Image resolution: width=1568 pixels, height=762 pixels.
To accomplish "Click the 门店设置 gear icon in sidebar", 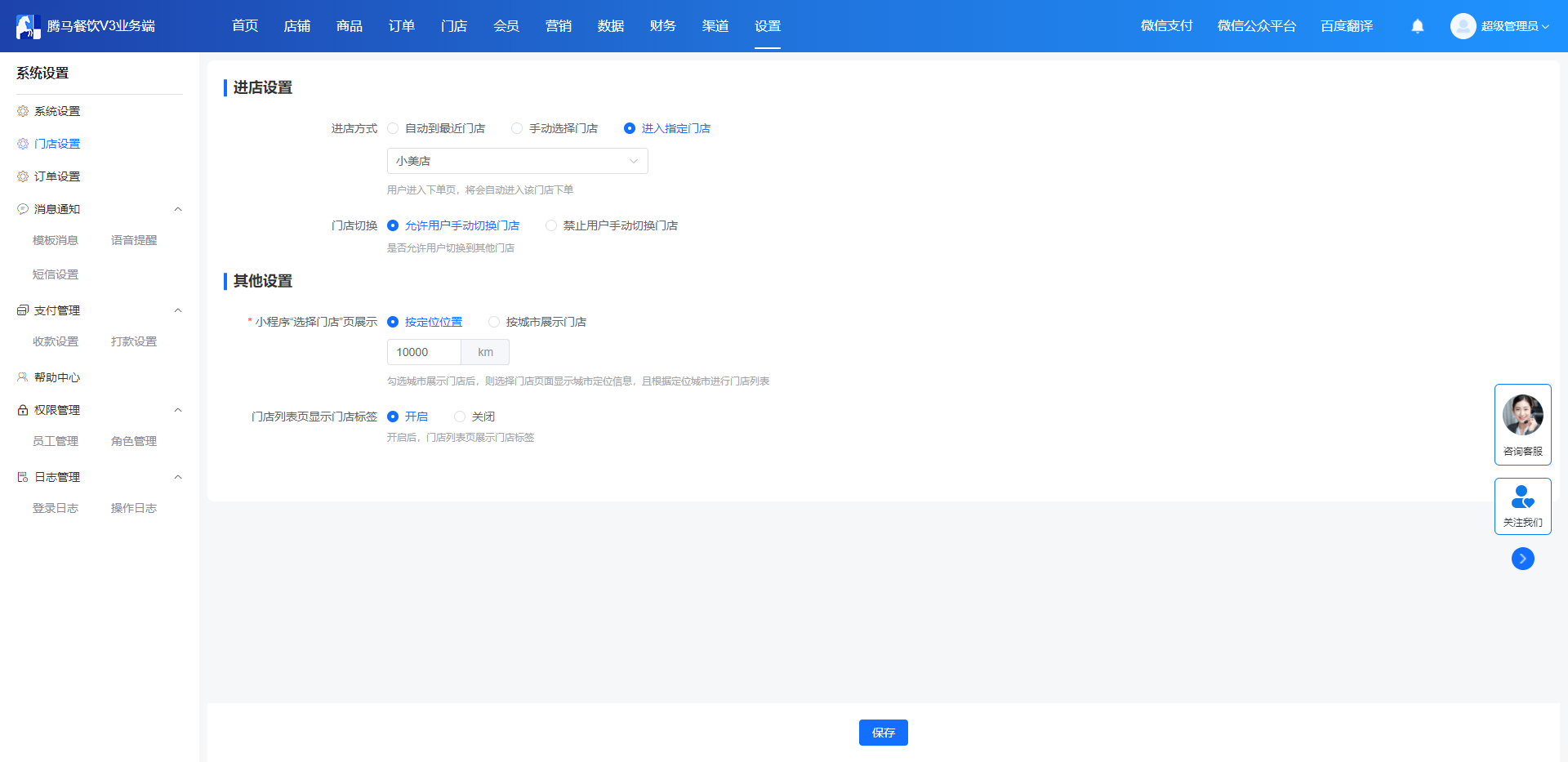I will coord(23,144).
